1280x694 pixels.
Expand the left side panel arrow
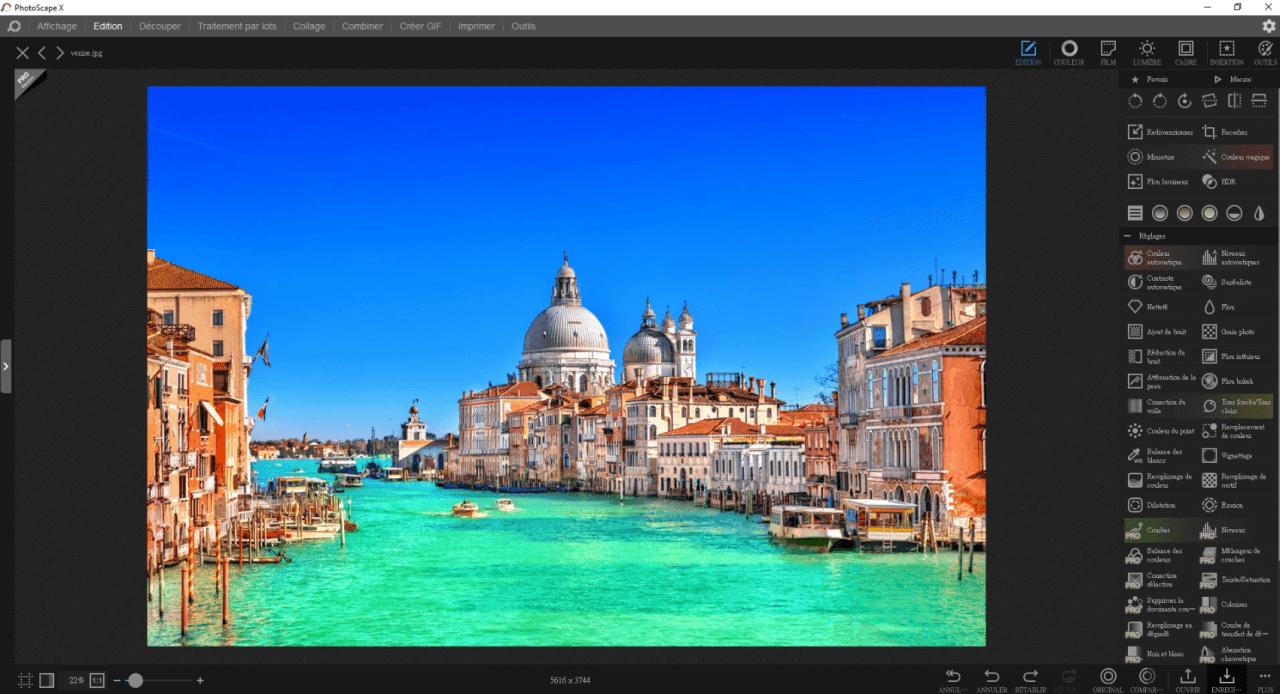[x=5, y=366]
